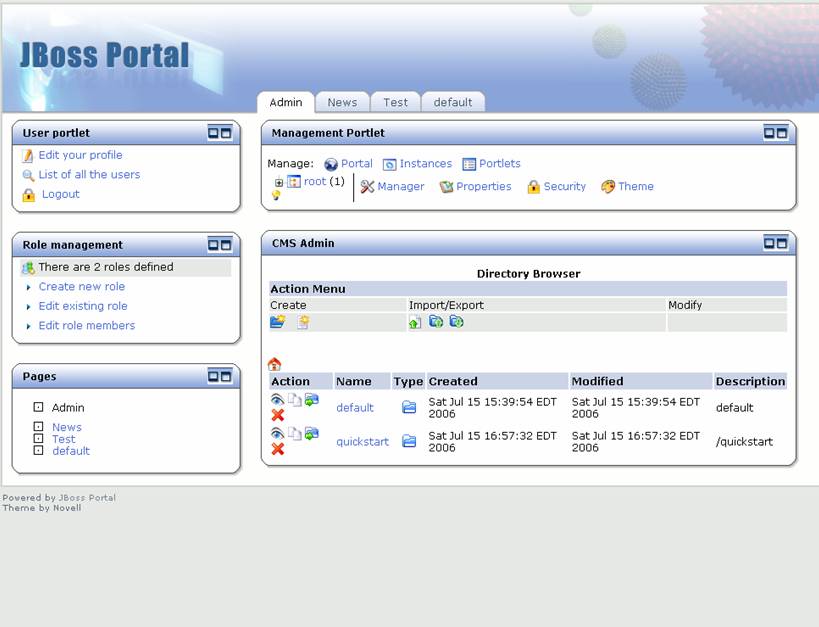
Task: Click the Admin entry in Pages portlet
Action: (x=68, y=408)
